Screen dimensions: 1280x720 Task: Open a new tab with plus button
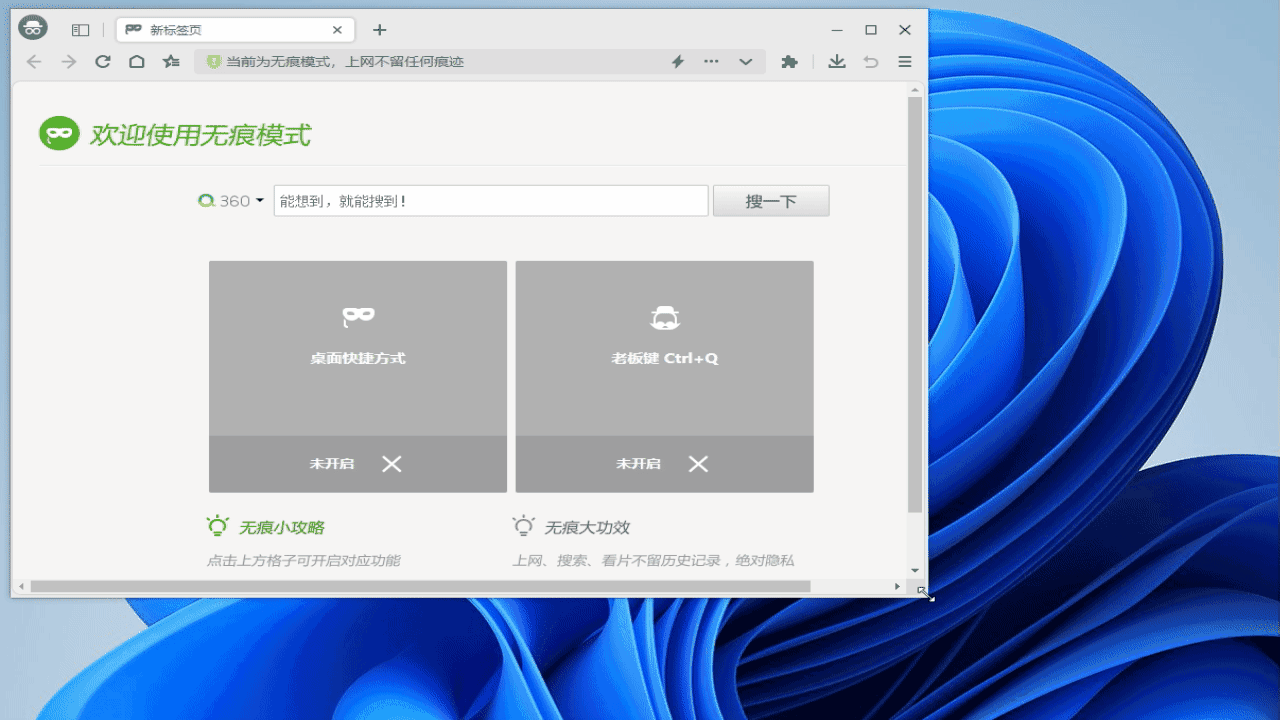click(379, 30)
